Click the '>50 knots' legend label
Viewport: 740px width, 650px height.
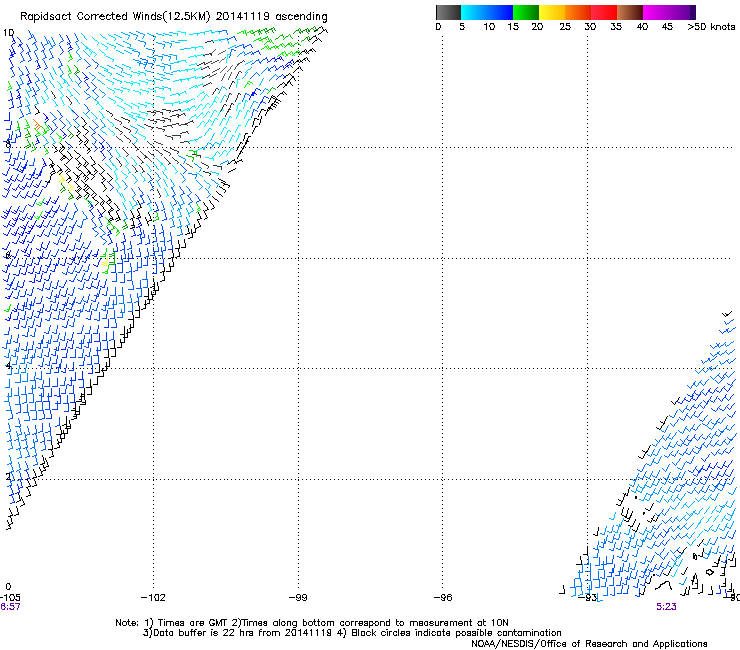pyautogui.click(x=711, y=27)
